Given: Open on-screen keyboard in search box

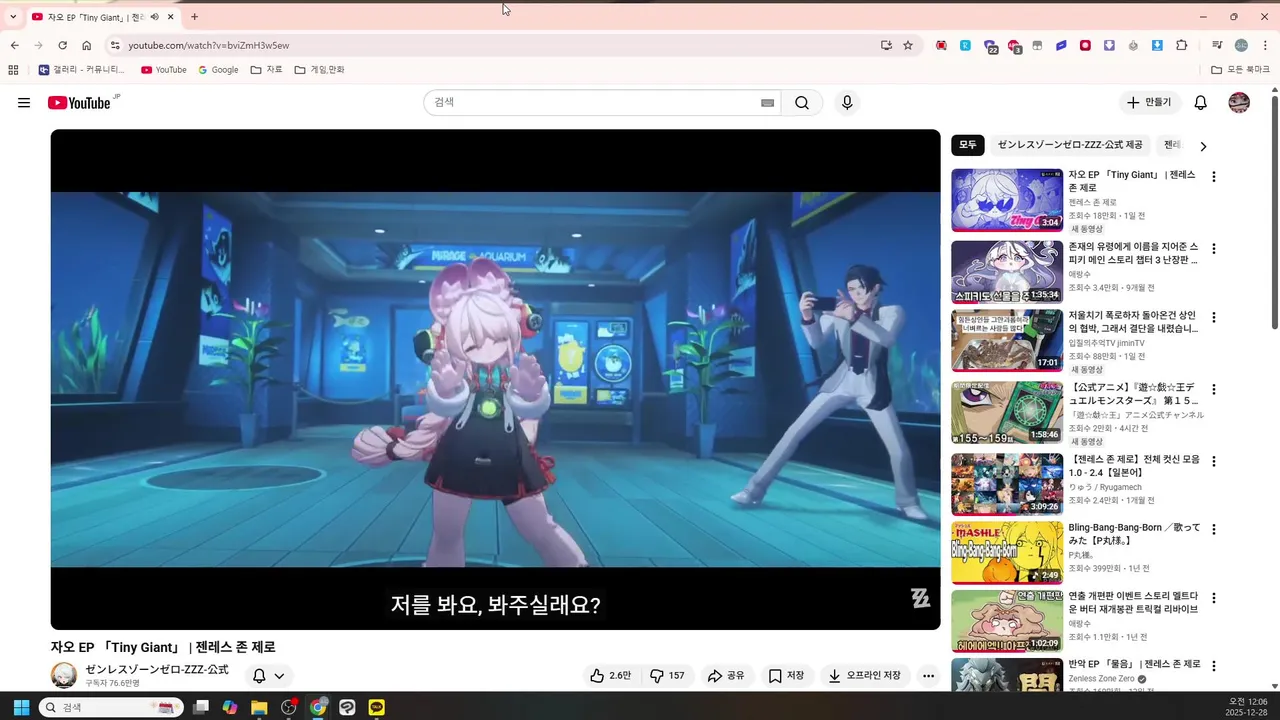Looking at the screenshot, I should pyautogui.click(x=768, y=103).
